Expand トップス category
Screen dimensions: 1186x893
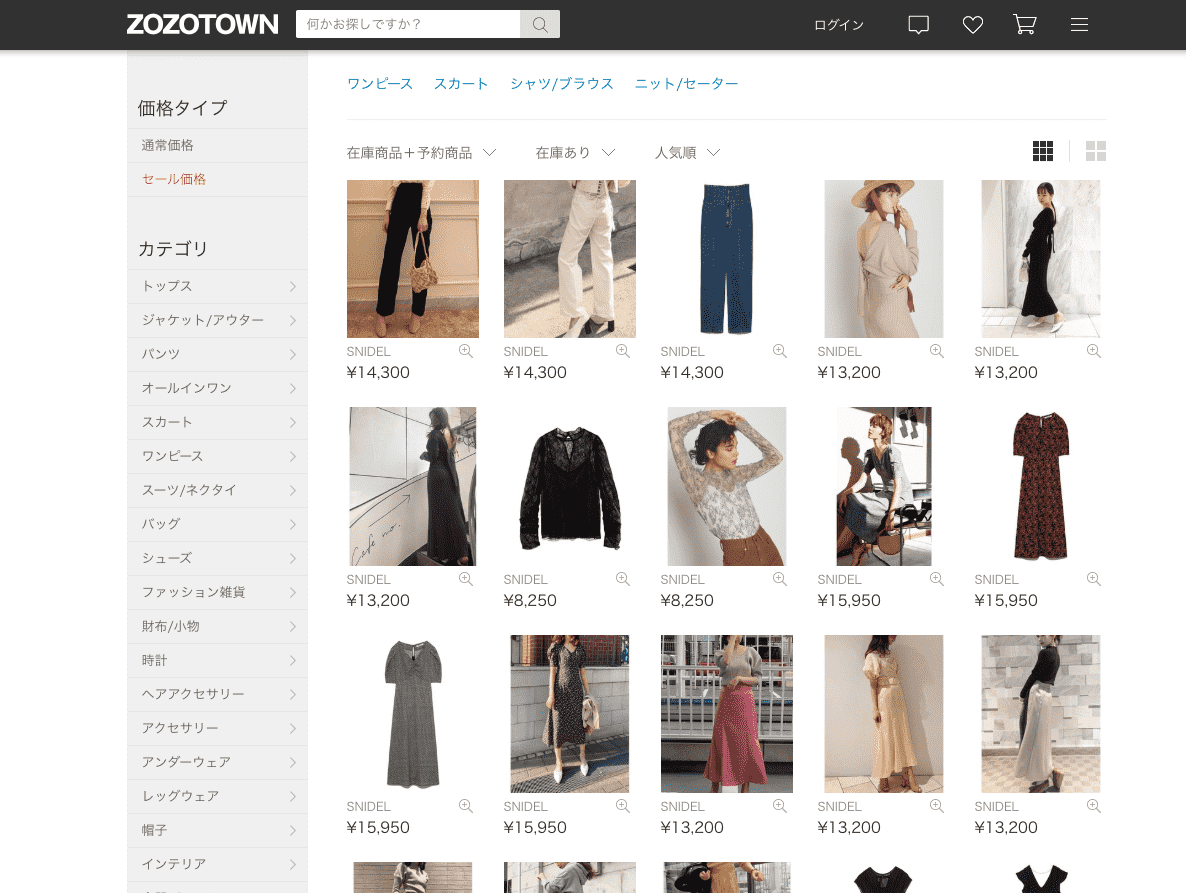point(218,287)
